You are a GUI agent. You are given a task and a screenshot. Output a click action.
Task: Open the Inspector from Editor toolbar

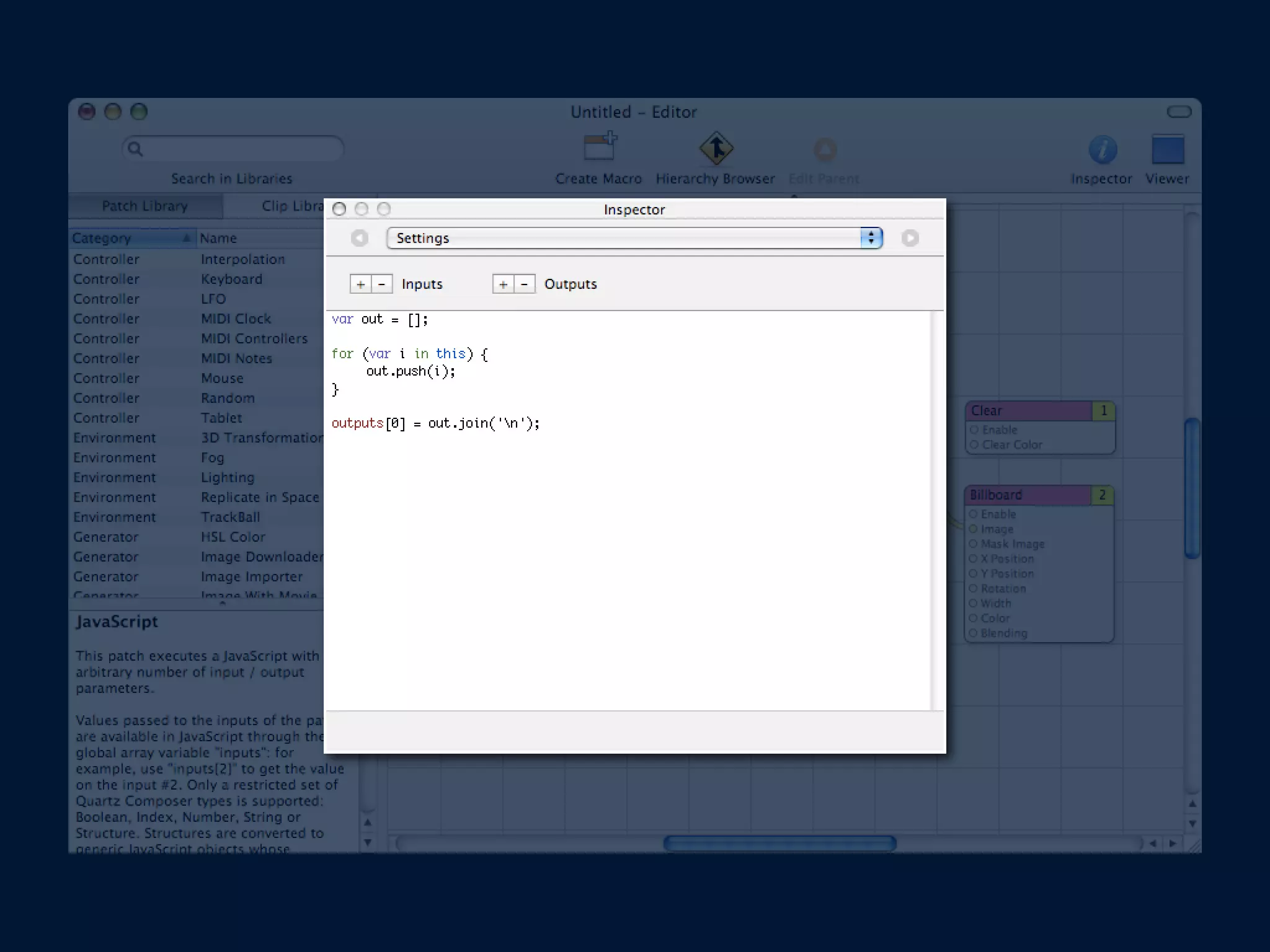coord(1103,149)
